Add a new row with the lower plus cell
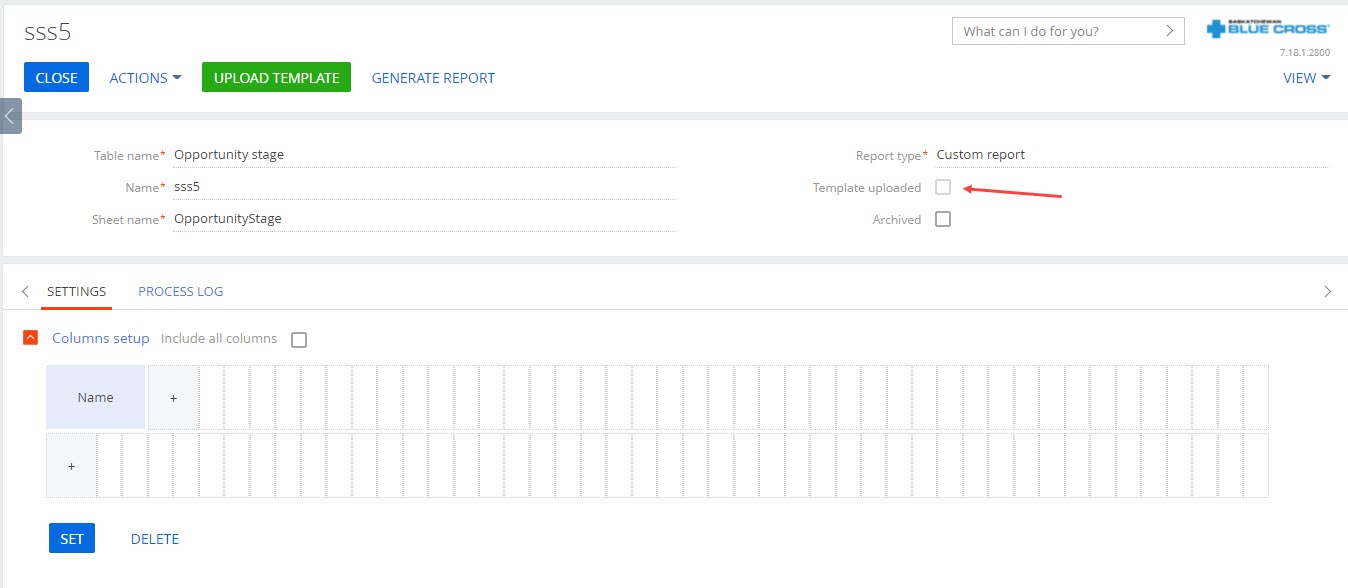 (x=71, y=466)
